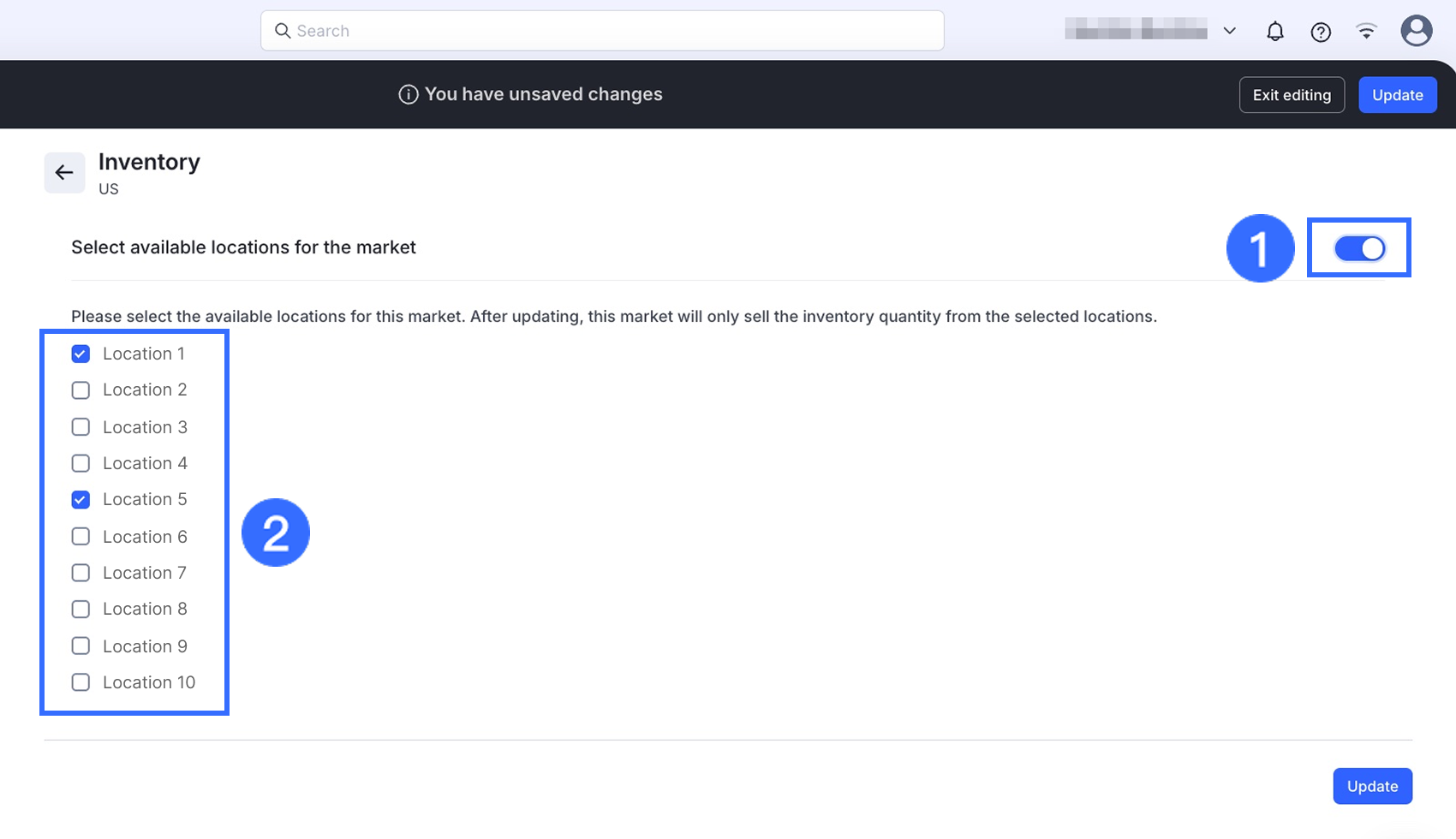Screen dimensions: 1456x839
Task: Disable the available locations toggle switch
Action: [x=1359, y=248]
